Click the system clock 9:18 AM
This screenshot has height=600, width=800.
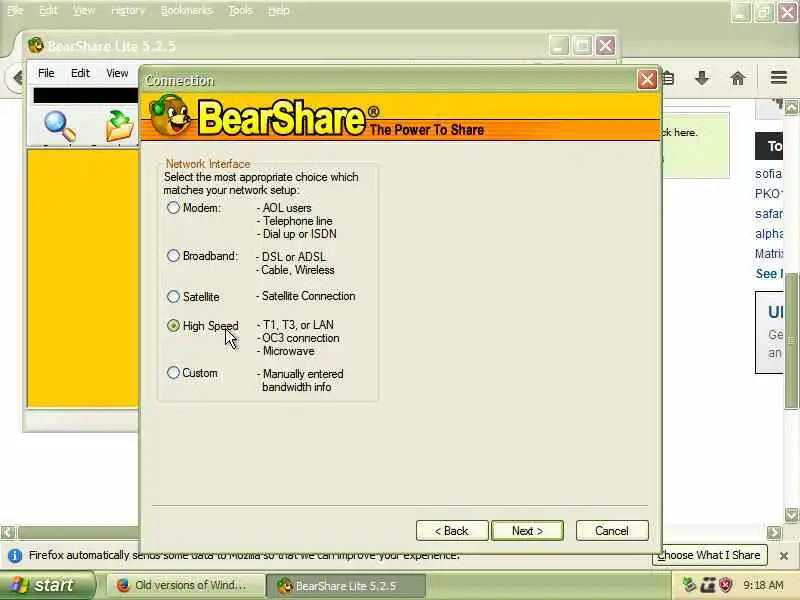(x=763, y=585)
